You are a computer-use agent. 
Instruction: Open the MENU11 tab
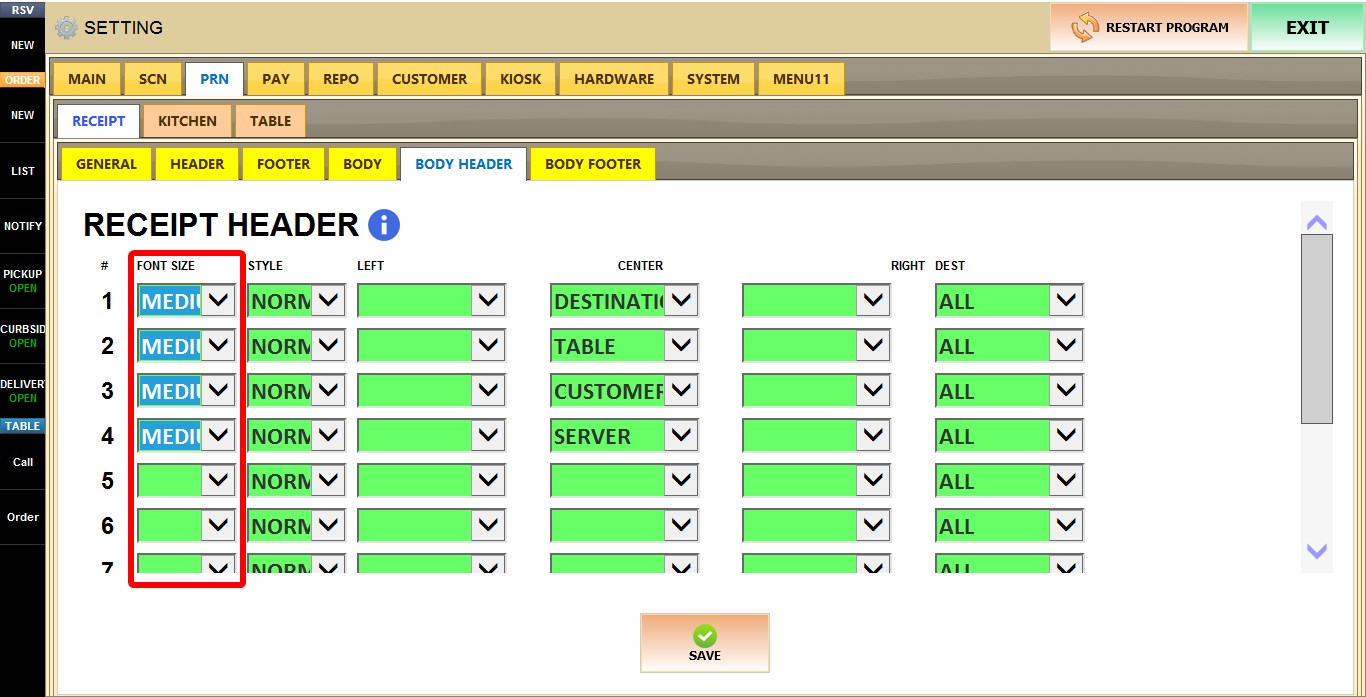pos(801,79)
